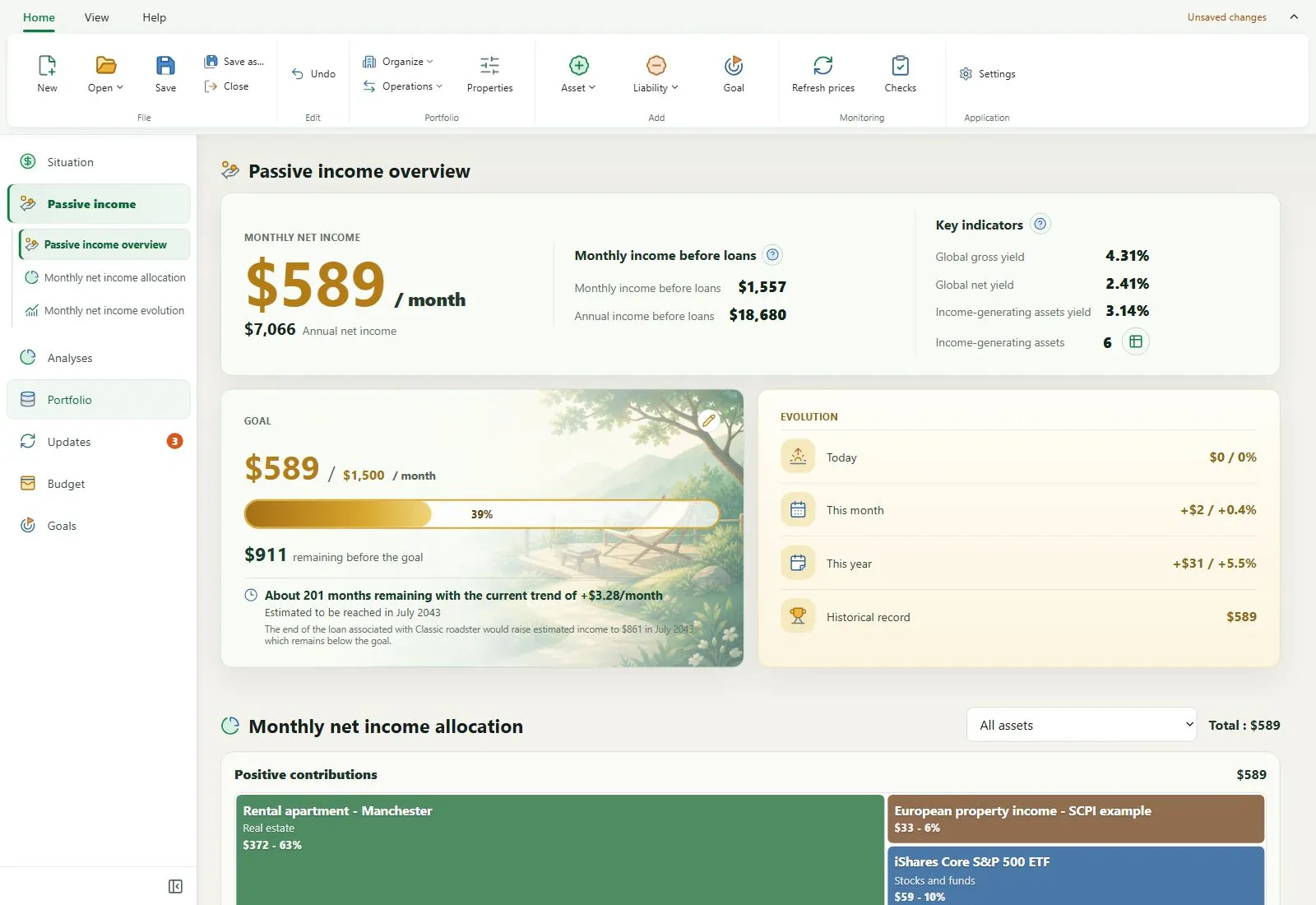The width and height of the screenshot is (1316, 905).
Task: Open portfolio Properties
Action: pos(489,74)
